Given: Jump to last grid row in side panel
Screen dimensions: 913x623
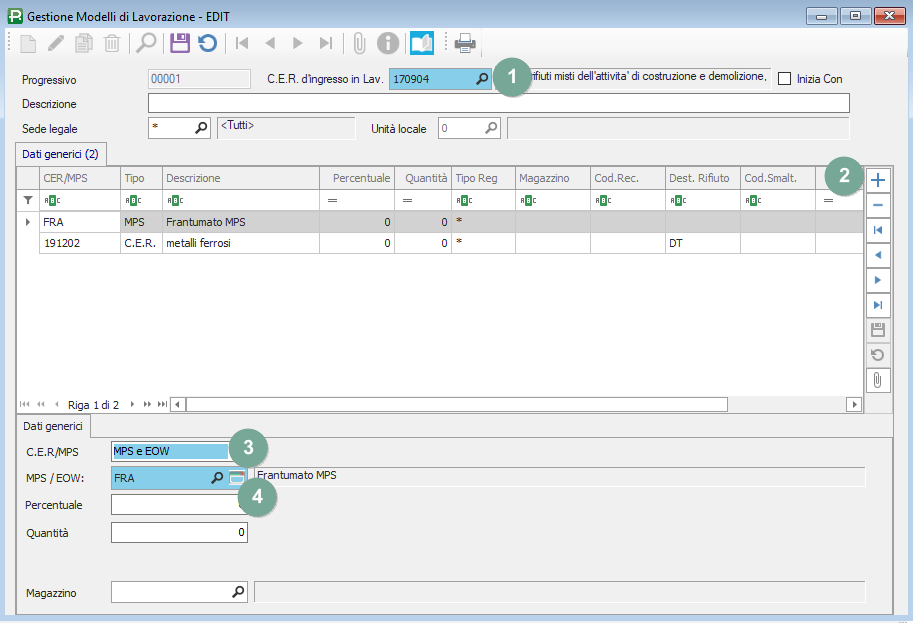Looking at the screenshot, I should tap(878, 305).
